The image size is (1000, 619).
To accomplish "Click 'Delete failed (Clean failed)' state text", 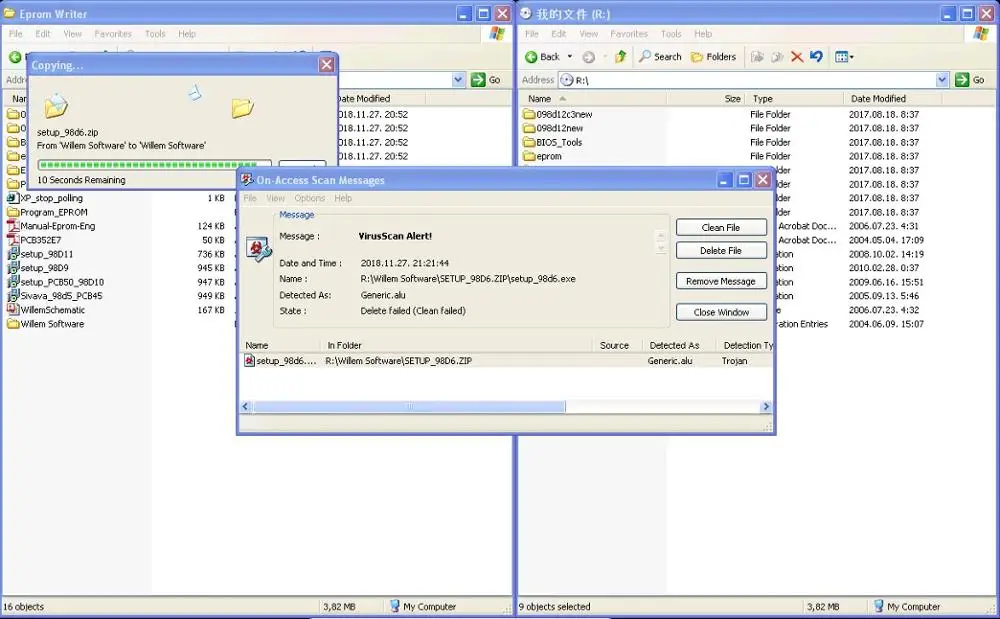I will pos(413,311).
